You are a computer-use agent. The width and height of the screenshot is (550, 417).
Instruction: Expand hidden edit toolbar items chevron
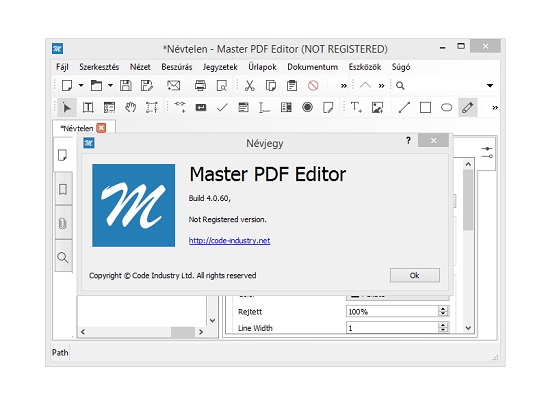[344, 86]
